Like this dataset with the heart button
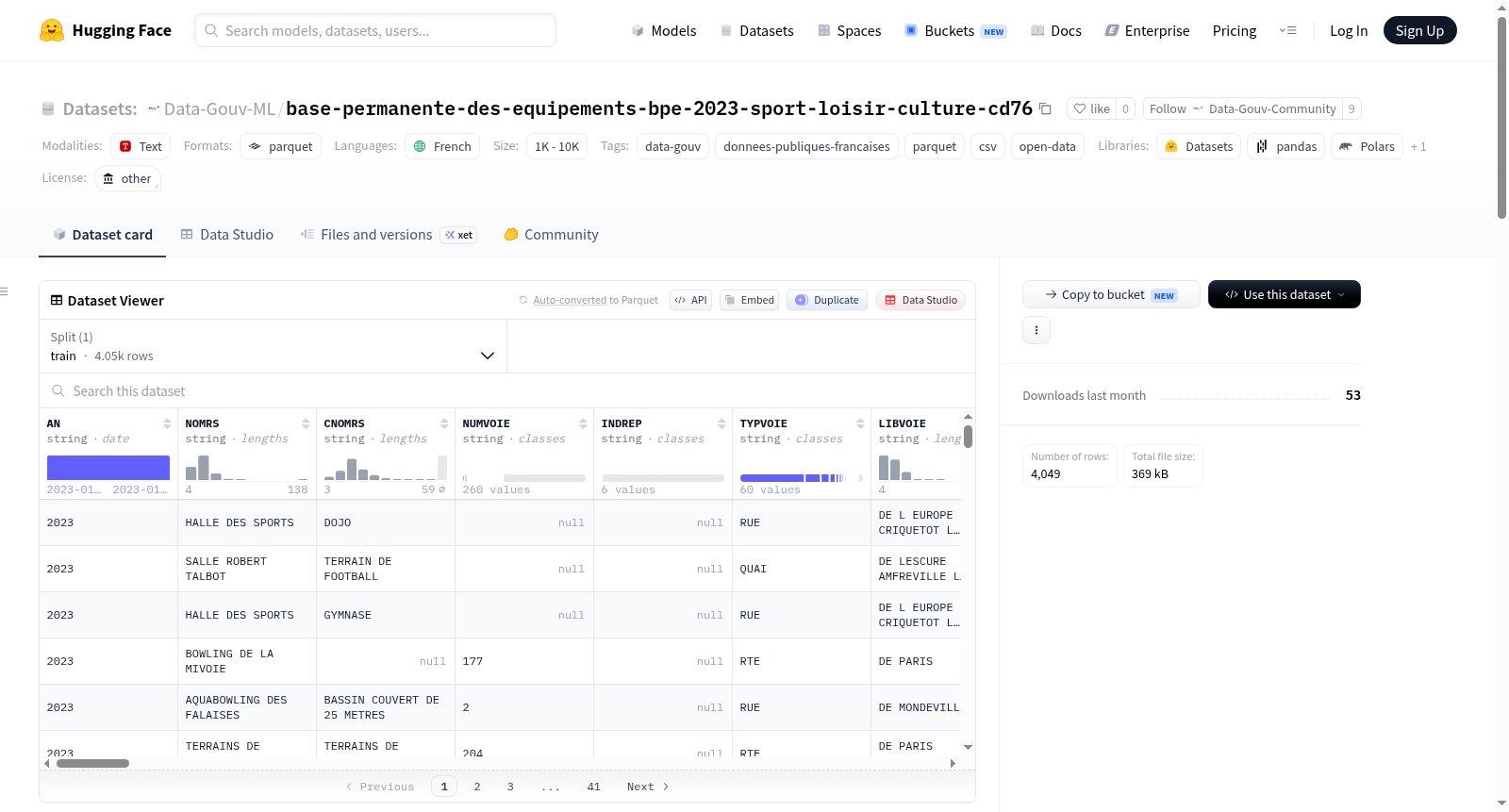 click(1091, 108)
